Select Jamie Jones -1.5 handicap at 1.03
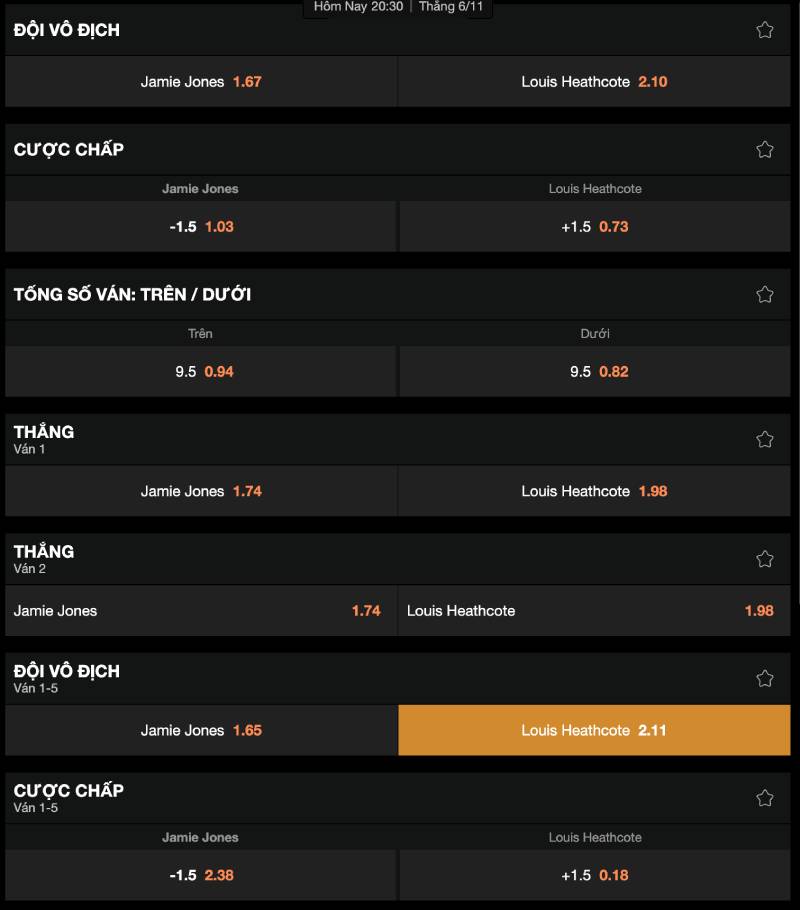This screenshot has height=910, width=800. (201, 227)
